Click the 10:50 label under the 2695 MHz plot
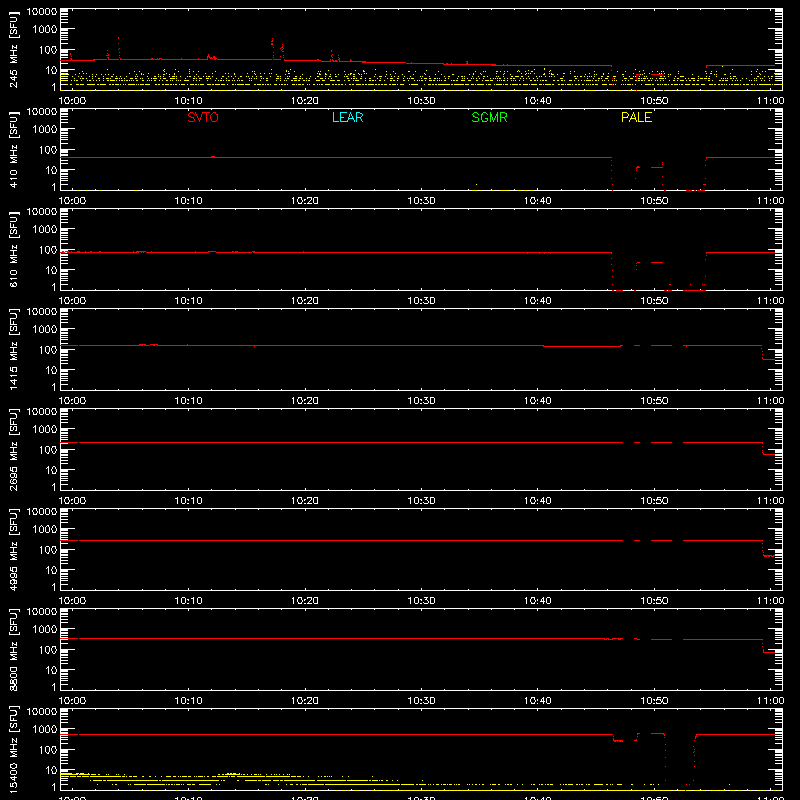This screenshot has width=800, height=800. click(654, 501)
